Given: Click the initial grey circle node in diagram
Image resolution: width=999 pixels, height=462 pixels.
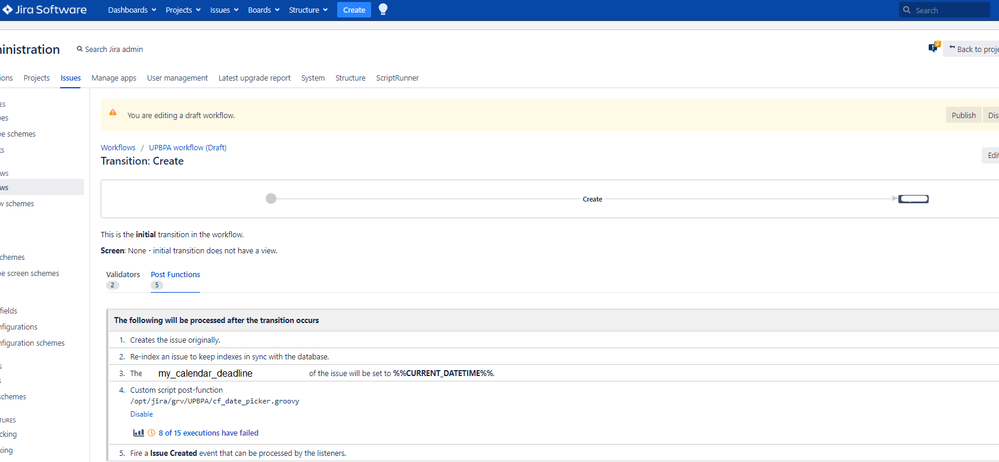Looking at the screenshot, I should (271, 199).
